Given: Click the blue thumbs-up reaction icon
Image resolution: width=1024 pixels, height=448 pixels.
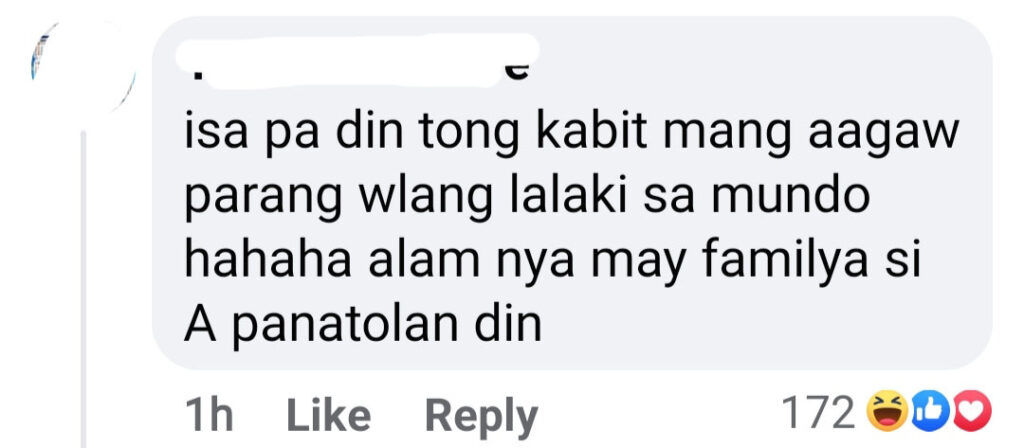Looking at the screenshot, I should coord(929,413).
